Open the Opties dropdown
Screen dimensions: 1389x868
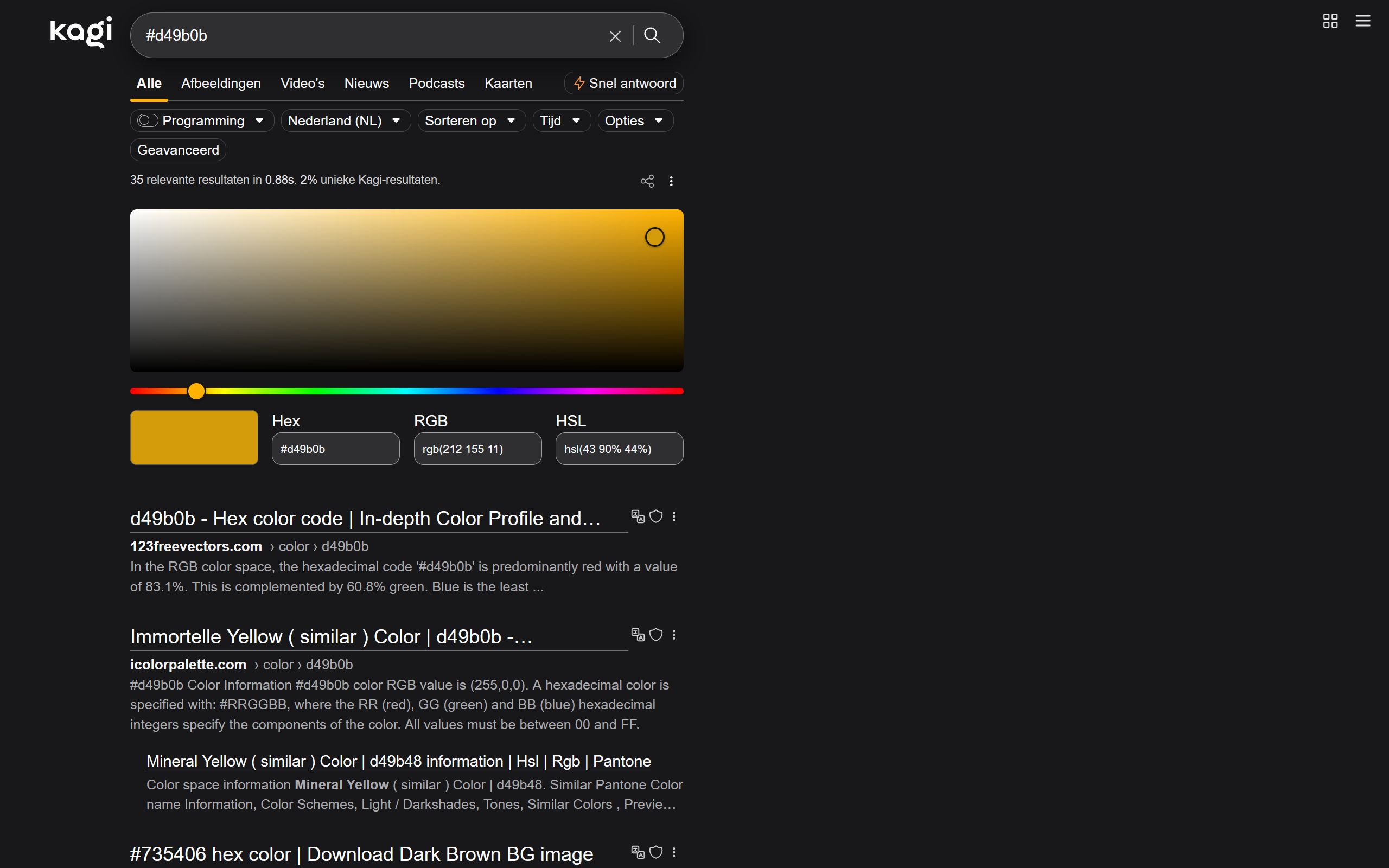coord(635,120)
